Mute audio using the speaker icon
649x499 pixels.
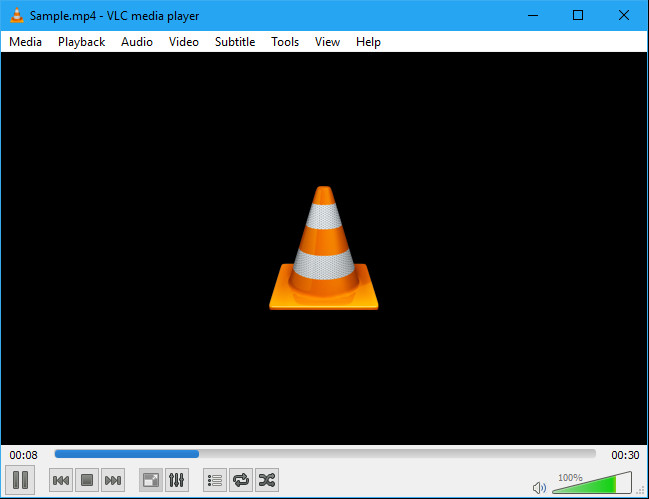(539, 488)
